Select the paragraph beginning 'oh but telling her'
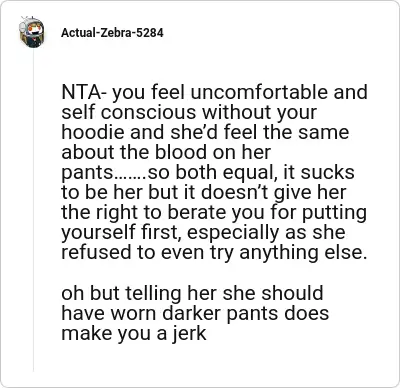The image size is (400, 388). click(x=195, y=313)
